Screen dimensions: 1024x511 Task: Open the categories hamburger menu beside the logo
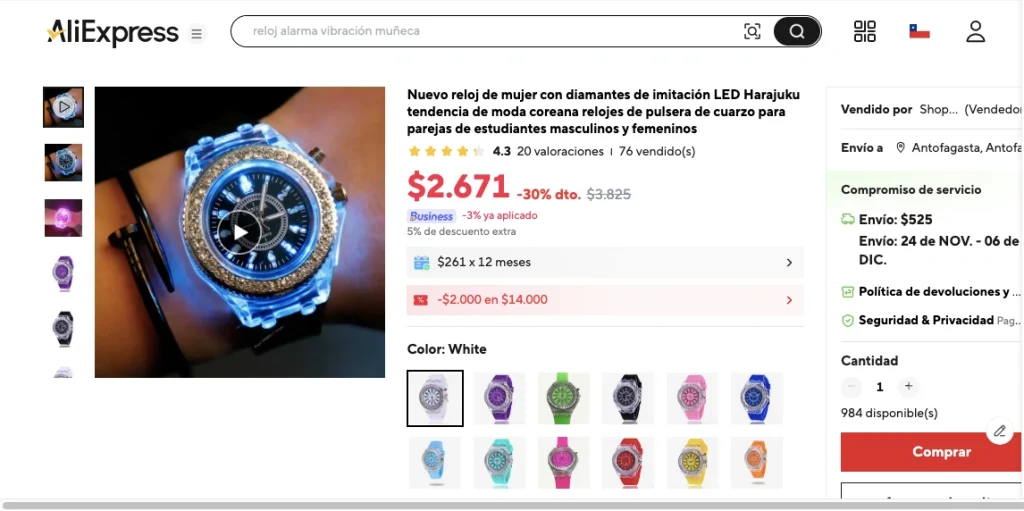[x=196, y=33]
